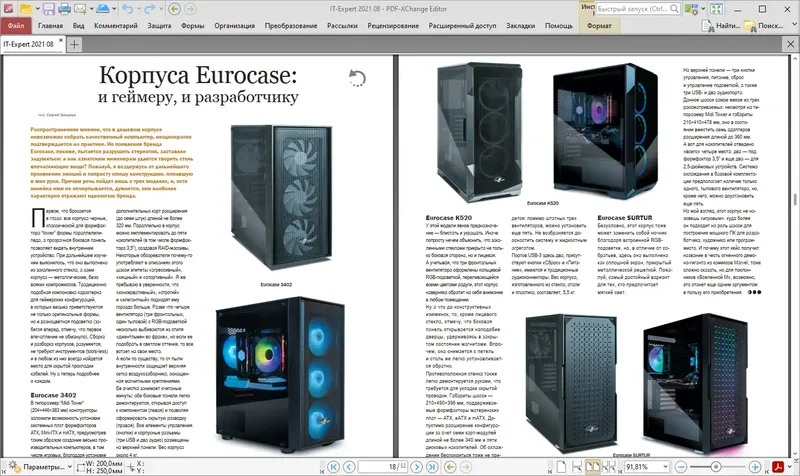The width and height of the screenshot is (800, 476).
Task: Click the vertical scrollbar thumb
Action: (795, 199)
